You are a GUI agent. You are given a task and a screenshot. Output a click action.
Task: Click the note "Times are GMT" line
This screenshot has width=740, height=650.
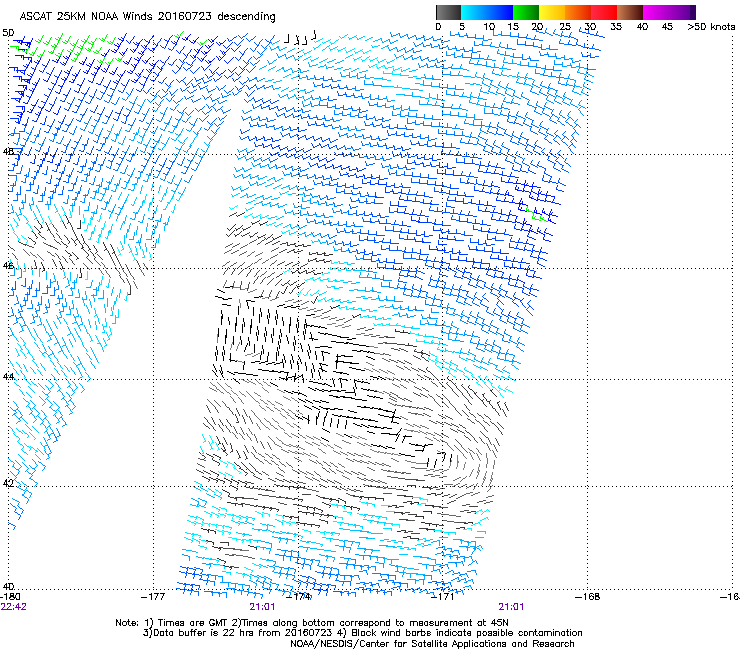click(x=311, y=623)
